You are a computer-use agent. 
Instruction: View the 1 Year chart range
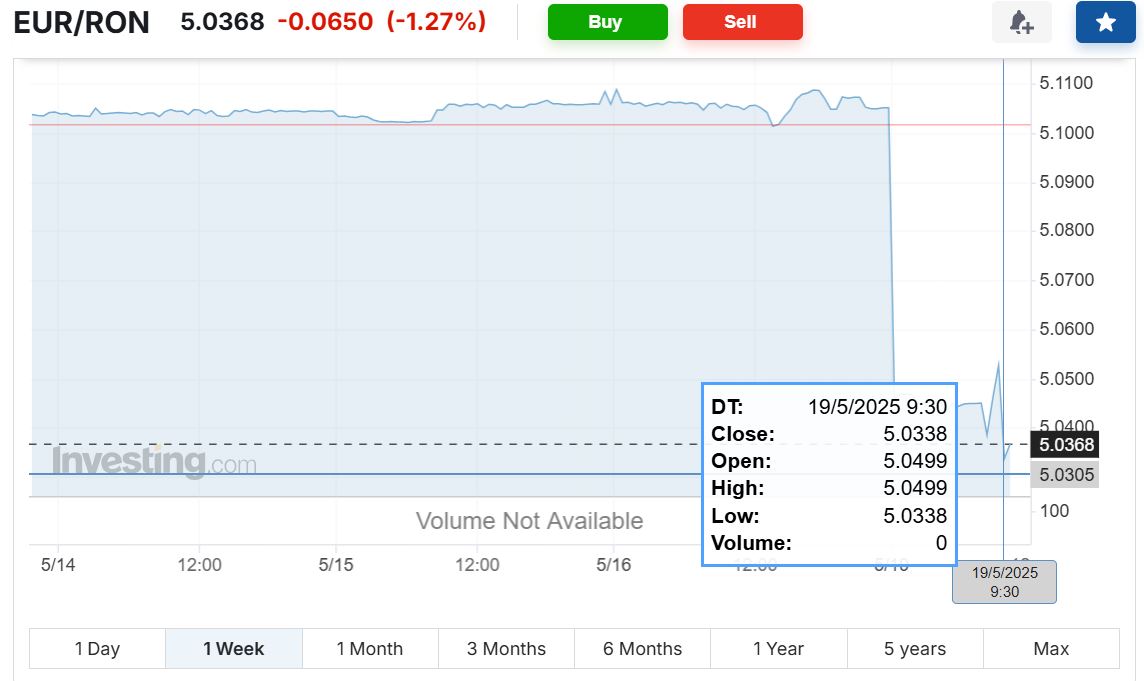(x=778, y=649)
